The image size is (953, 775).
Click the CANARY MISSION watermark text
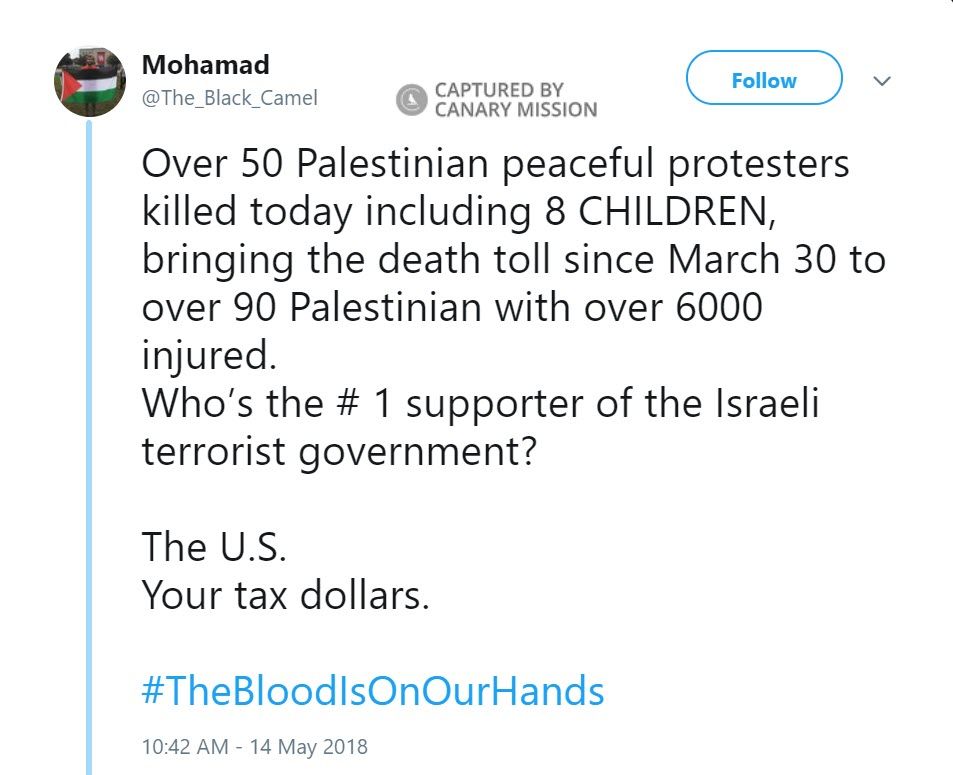point(515,110)
